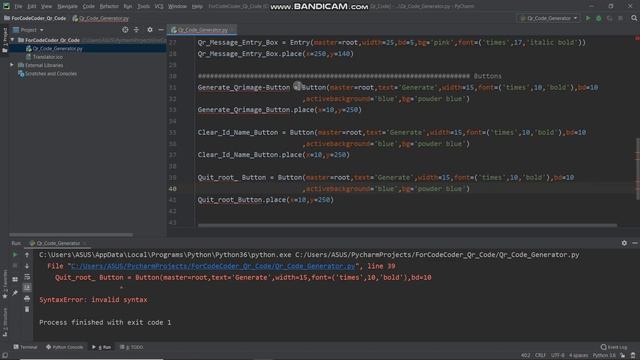The height and width of the screenshot is (360, 640).
Task: Open the Help menu
Action: click(x=197, y=7)
